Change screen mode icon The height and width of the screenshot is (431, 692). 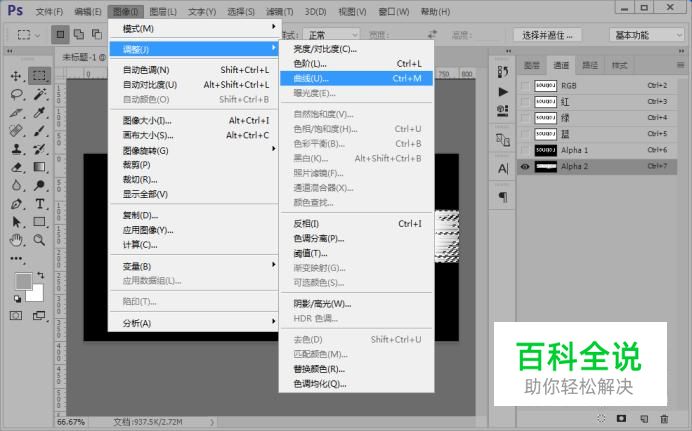(39, 315)
